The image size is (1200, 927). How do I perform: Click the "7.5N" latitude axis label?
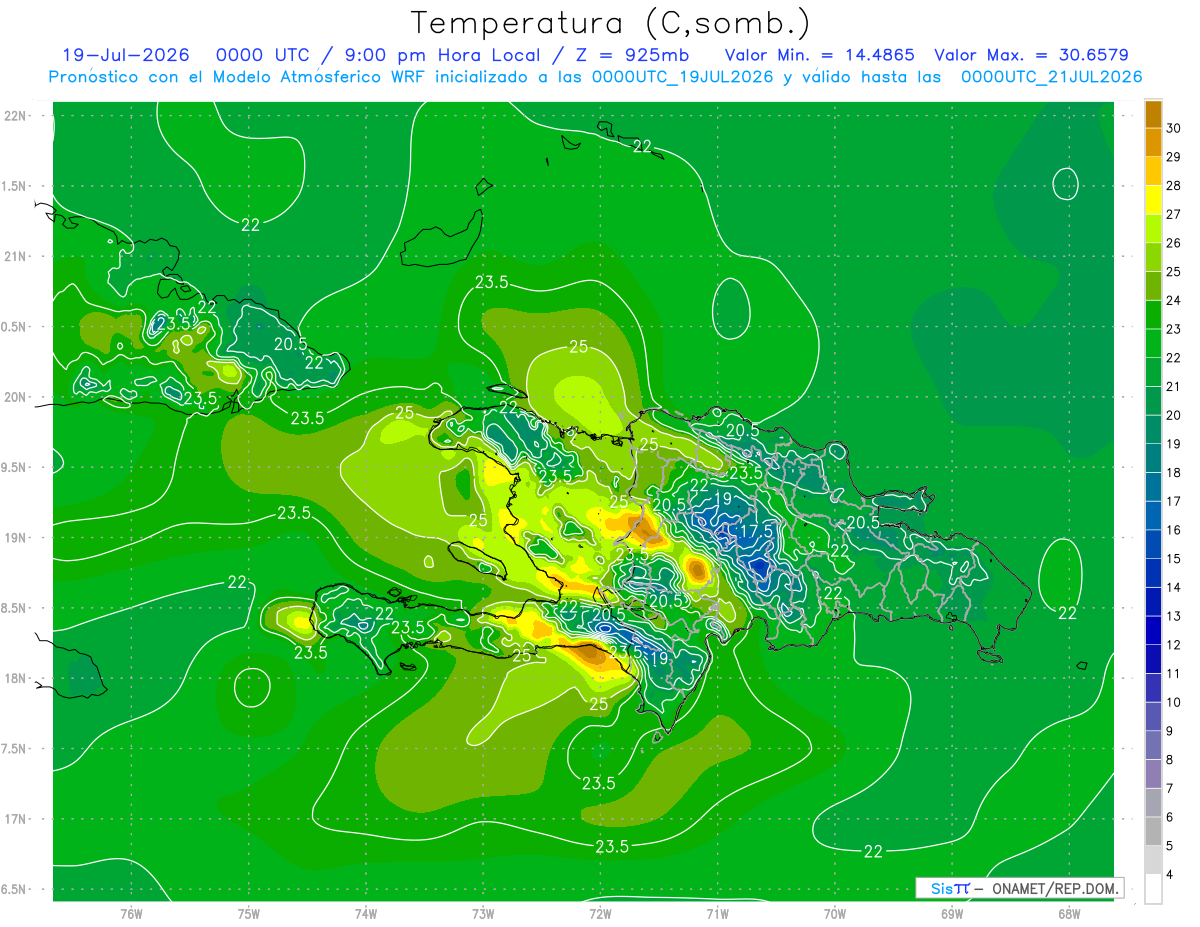point(15,748)
